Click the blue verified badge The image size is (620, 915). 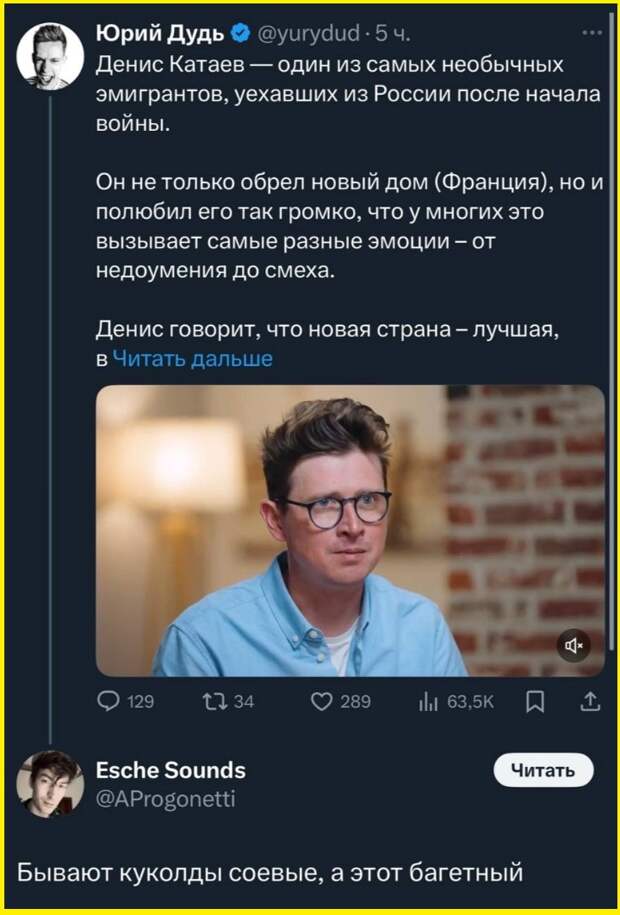coord(239,34)
